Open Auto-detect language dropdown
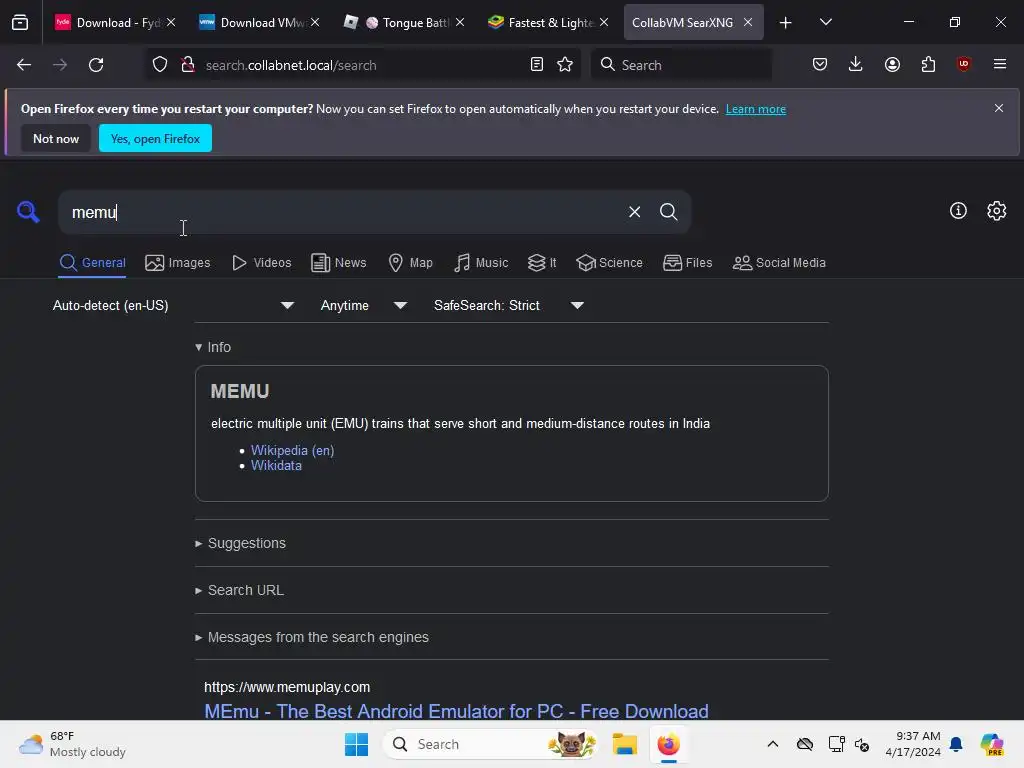 coord(173,305)
